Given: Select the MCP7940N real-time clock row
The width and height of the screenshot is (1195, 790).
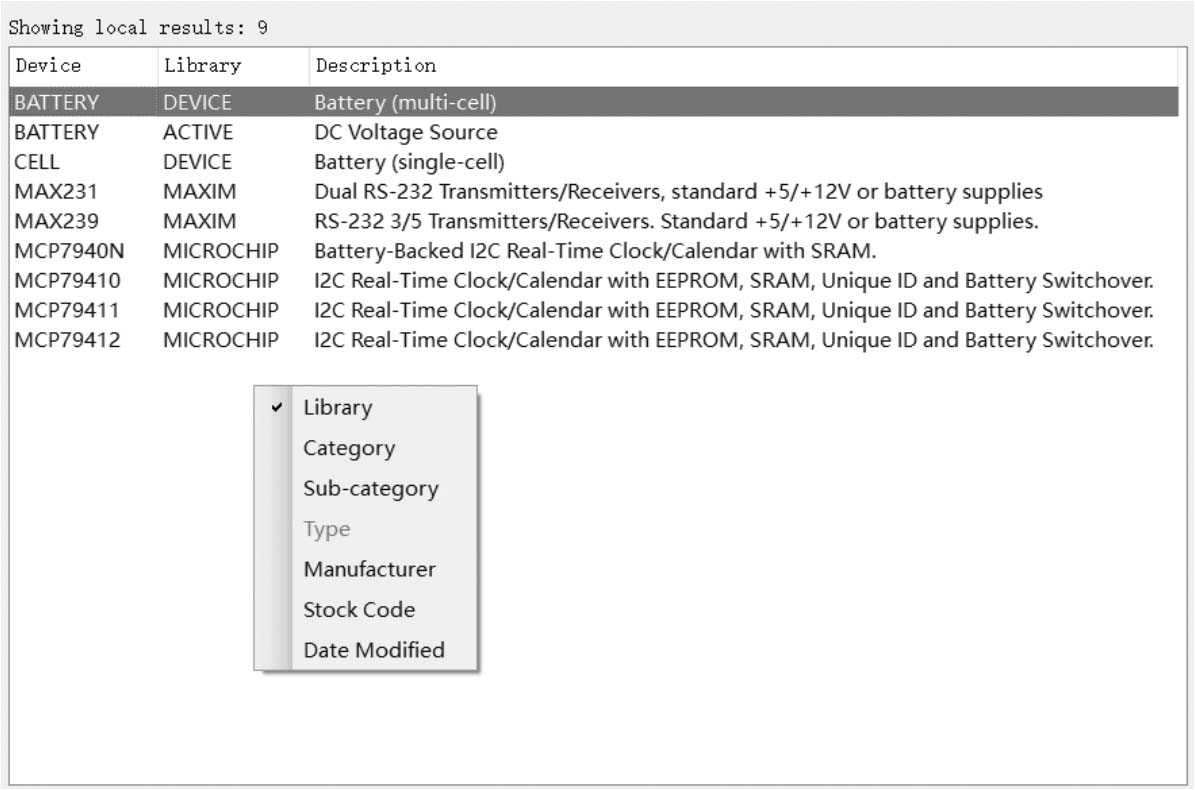Looking at the screenshot, I should 68,251.
